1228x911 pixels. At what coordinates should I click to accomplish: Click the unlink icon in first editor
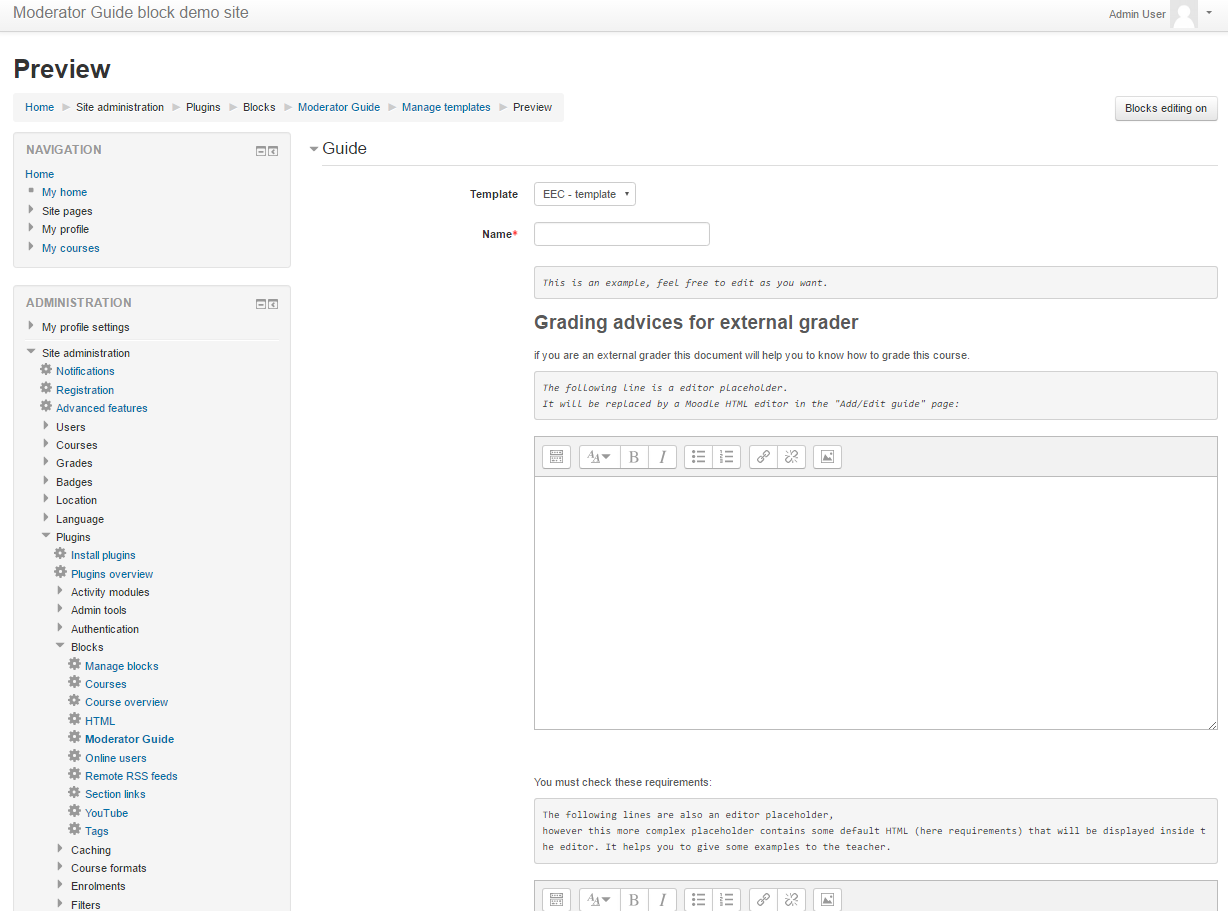(x=792, y=457)
